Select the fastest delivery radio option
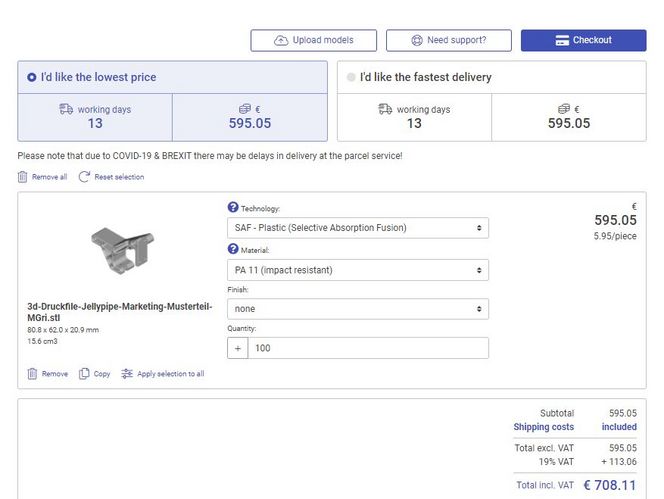Image resolution: width=664 pixels, height=499 pixels. point(350,77)
